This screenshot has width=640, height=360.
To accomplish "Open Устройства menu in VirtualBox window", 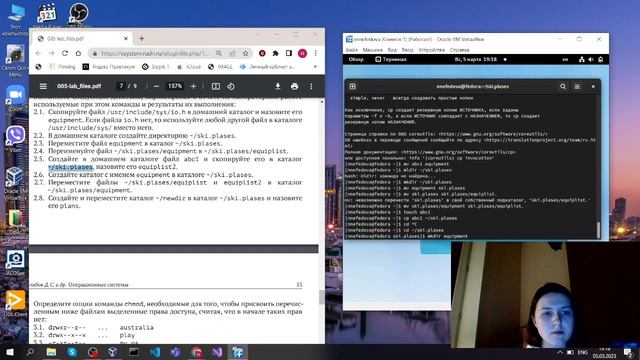I will pos(431,50).
